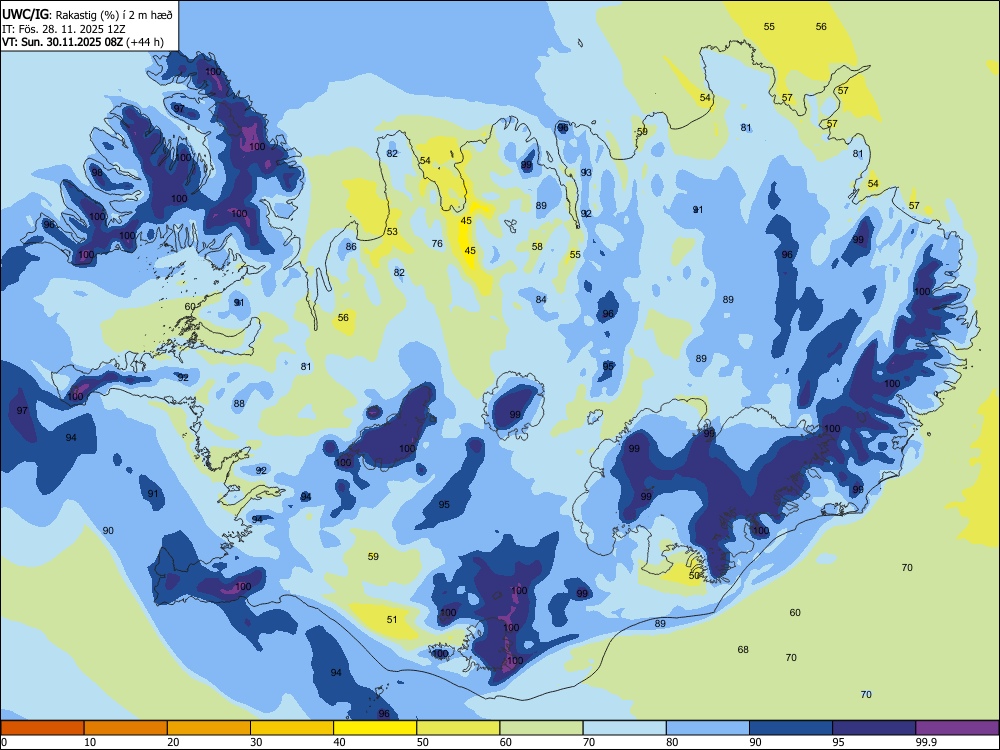Click the legend tick label '30'
The image size is (1000, 750).
point(256,742)
